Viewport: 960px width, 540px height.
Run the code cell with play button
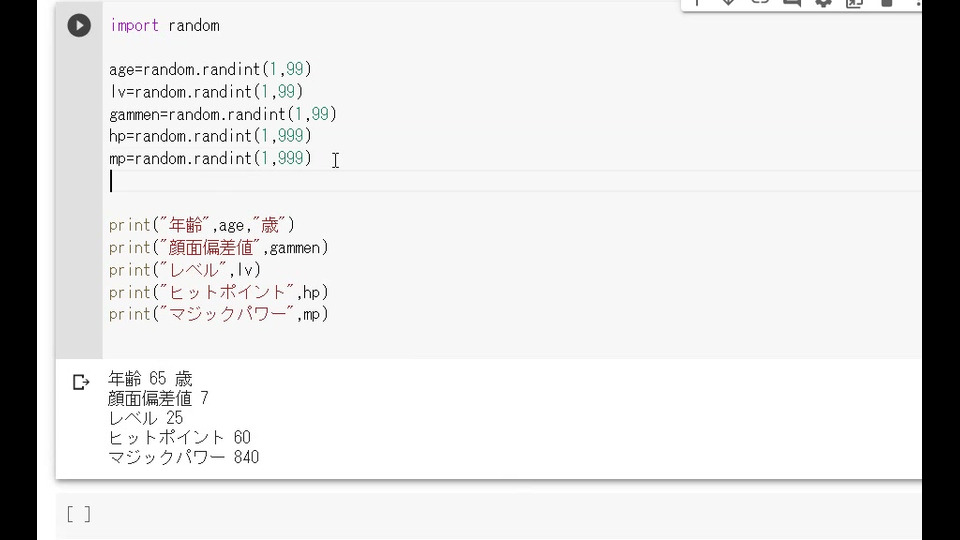tap(79, 26)
